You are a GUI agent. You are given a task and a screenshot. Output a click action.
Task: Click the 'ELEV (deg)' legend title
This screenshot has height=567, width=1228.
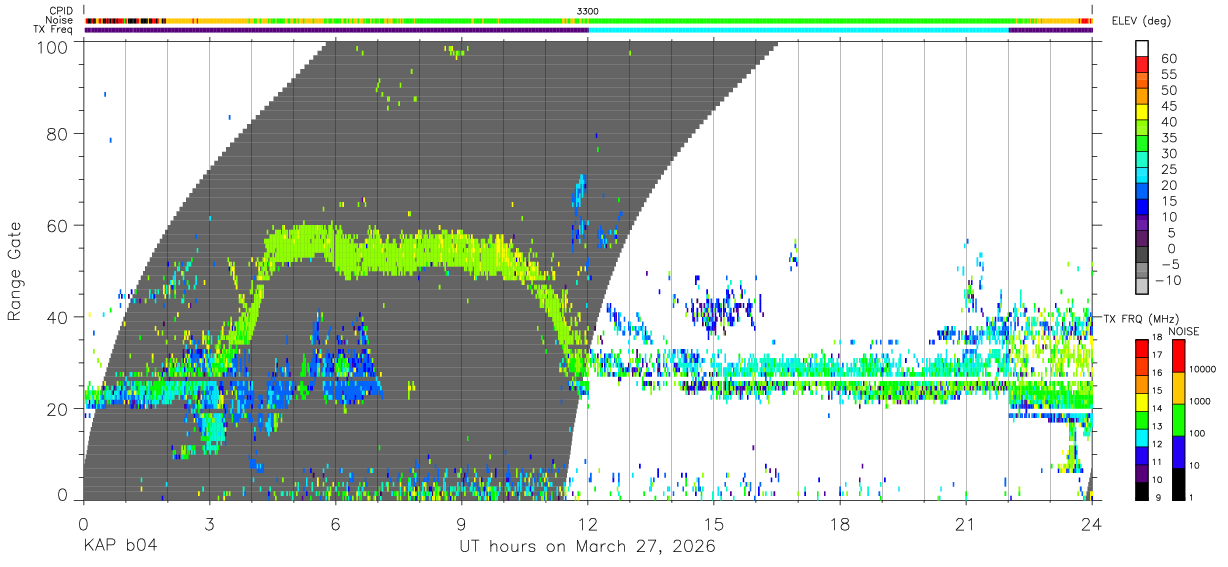pos(1142,21)
